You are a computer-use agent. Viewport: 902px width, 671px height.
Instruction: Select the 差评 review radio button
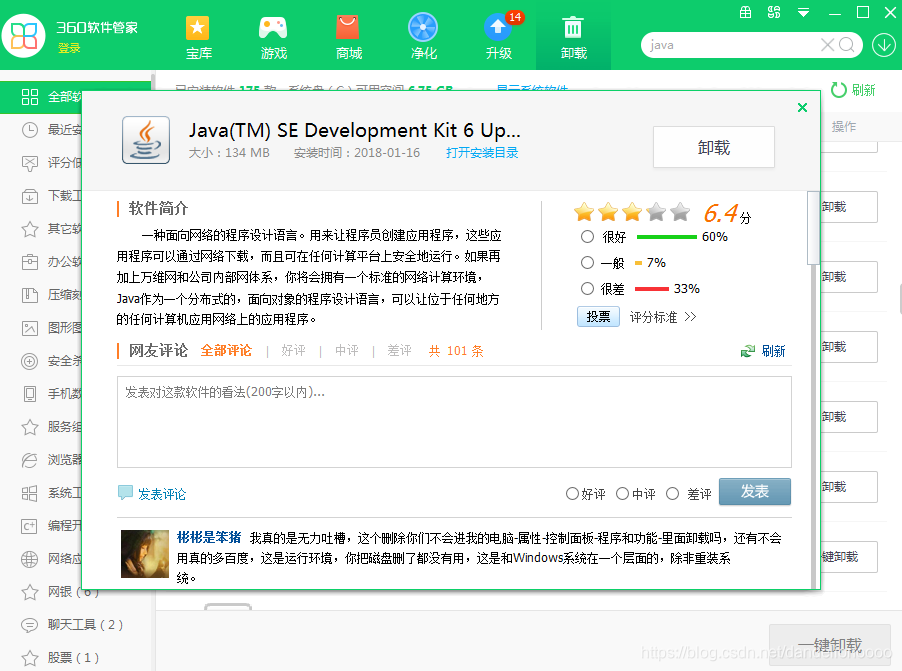[672, 493]
